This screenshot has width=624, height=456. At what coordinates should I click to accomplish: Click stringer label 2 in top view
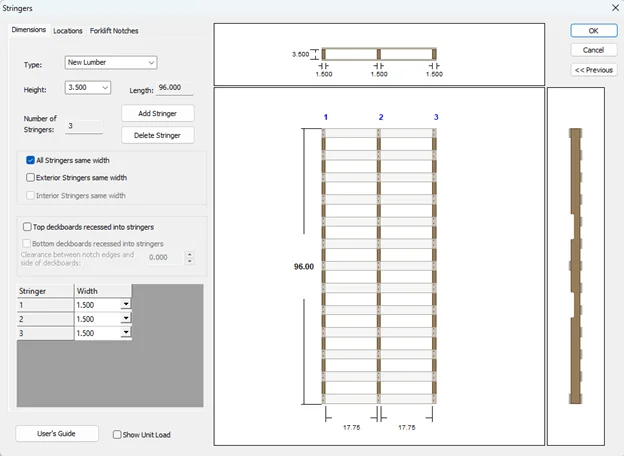click(x=381, y=117)
